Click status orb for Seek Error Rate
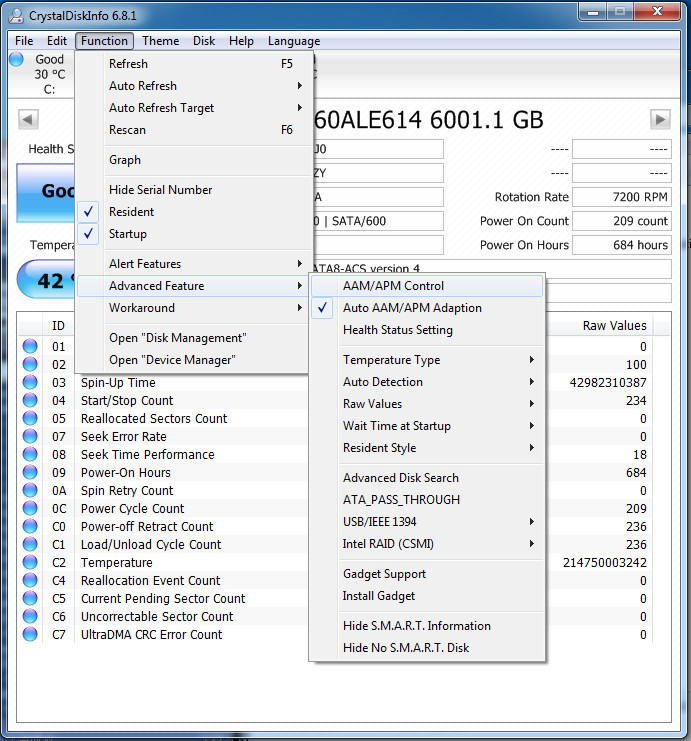The width and height of the screenshot is (691, 741). pos(30,436)
